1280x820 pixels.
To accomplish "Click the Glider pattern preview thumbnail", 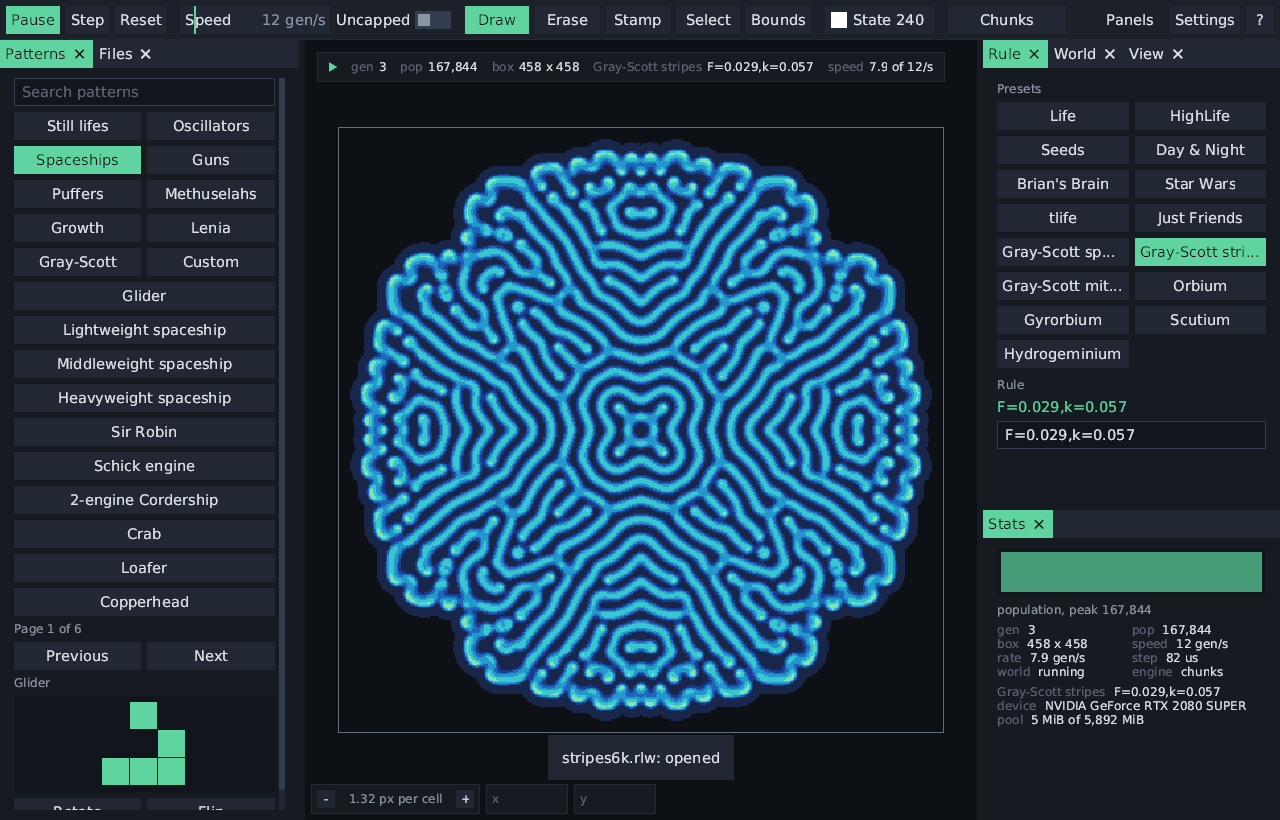I will [x=144, y=744].
